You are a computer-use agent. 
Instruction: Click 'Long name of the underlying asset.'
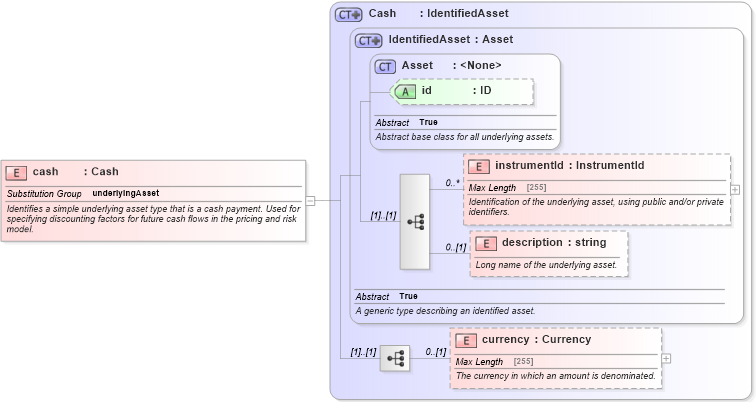[546, 265]
